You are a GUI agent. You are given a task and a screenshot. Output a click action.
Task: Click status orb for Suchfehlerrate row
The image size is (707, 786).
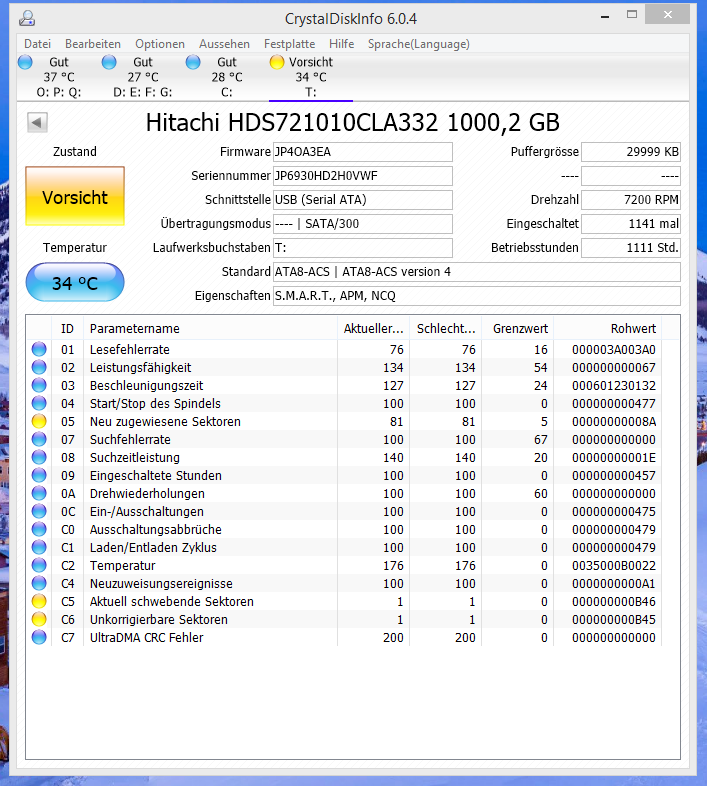tap(39, 440)
